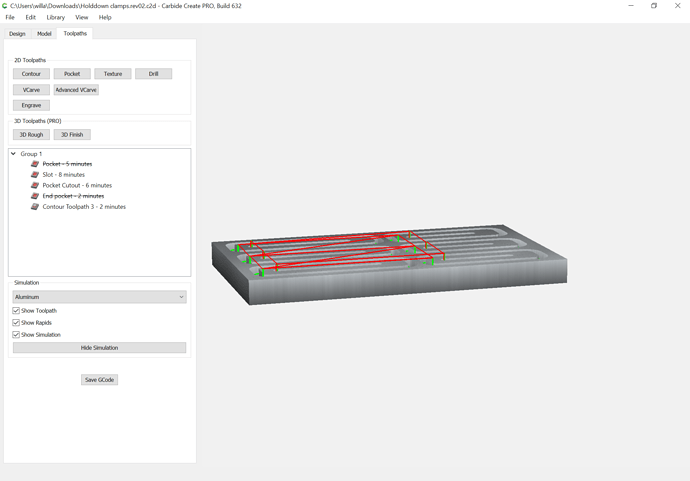Select the Slot - 8 minutes toolpath entry
This screenshot has height=481, width=690.
(x=63, y=175)
